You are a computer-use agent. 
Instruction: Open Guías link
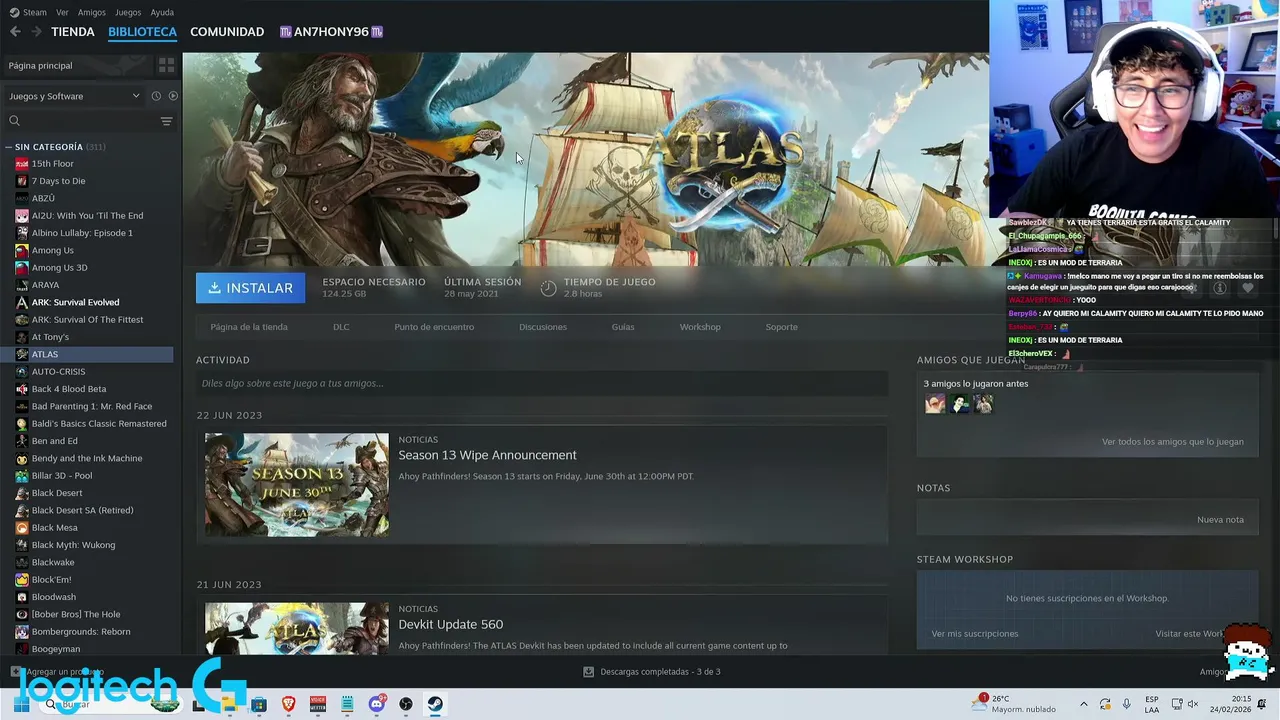tap(623, 327)
